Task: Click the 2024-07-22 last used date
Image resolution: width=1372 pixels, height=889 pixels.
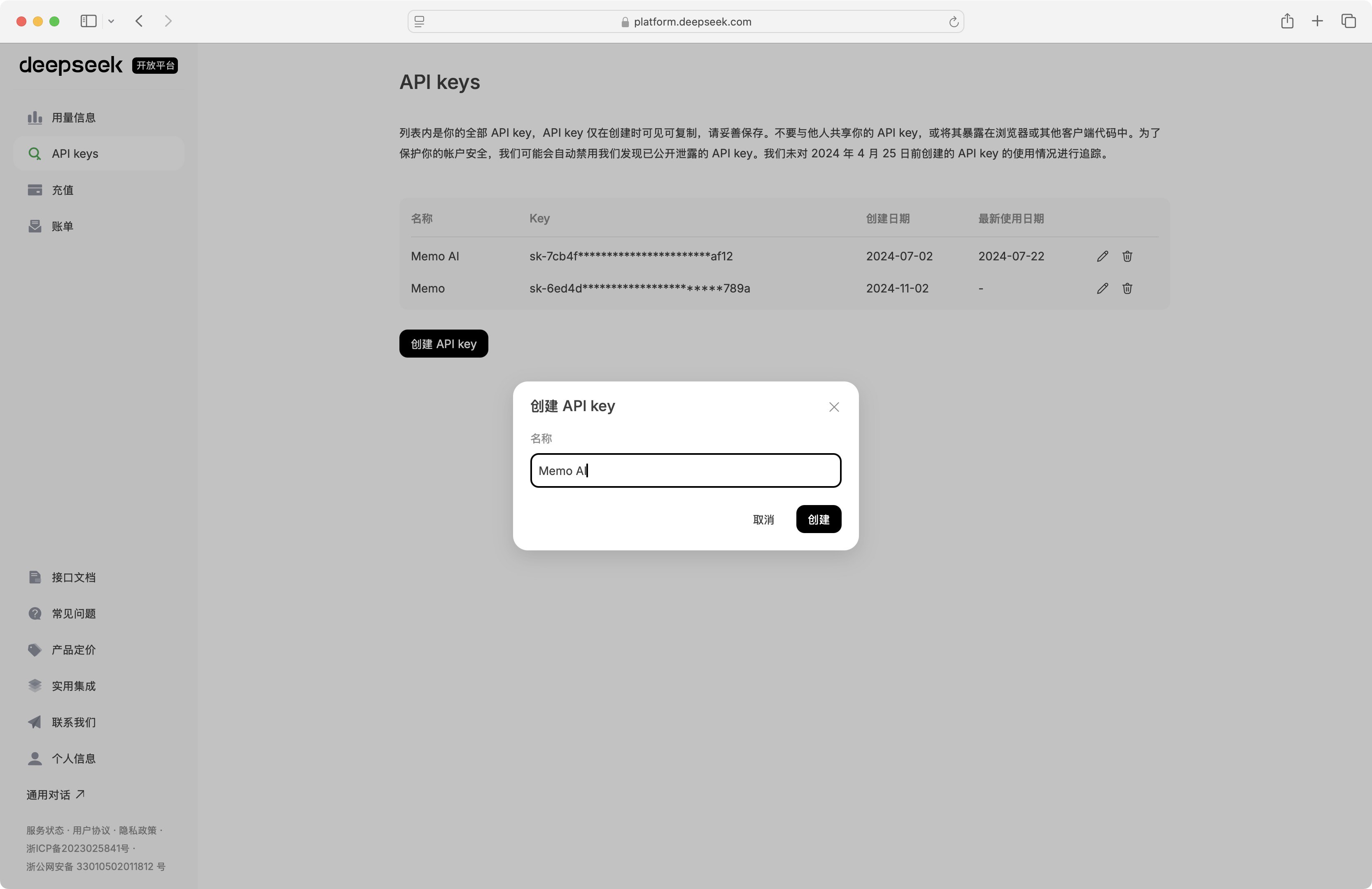Action: pos(1011,256)
